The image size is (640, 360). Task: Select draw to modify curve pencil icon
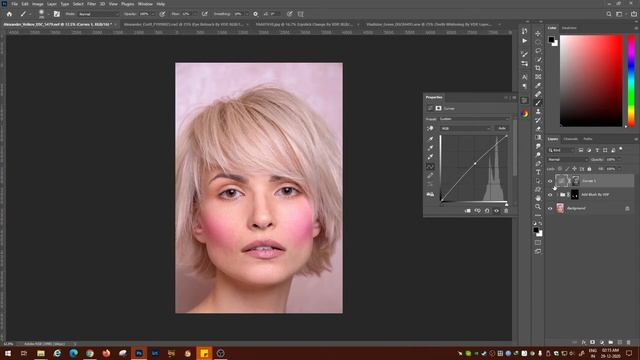(x=430, y=176)
